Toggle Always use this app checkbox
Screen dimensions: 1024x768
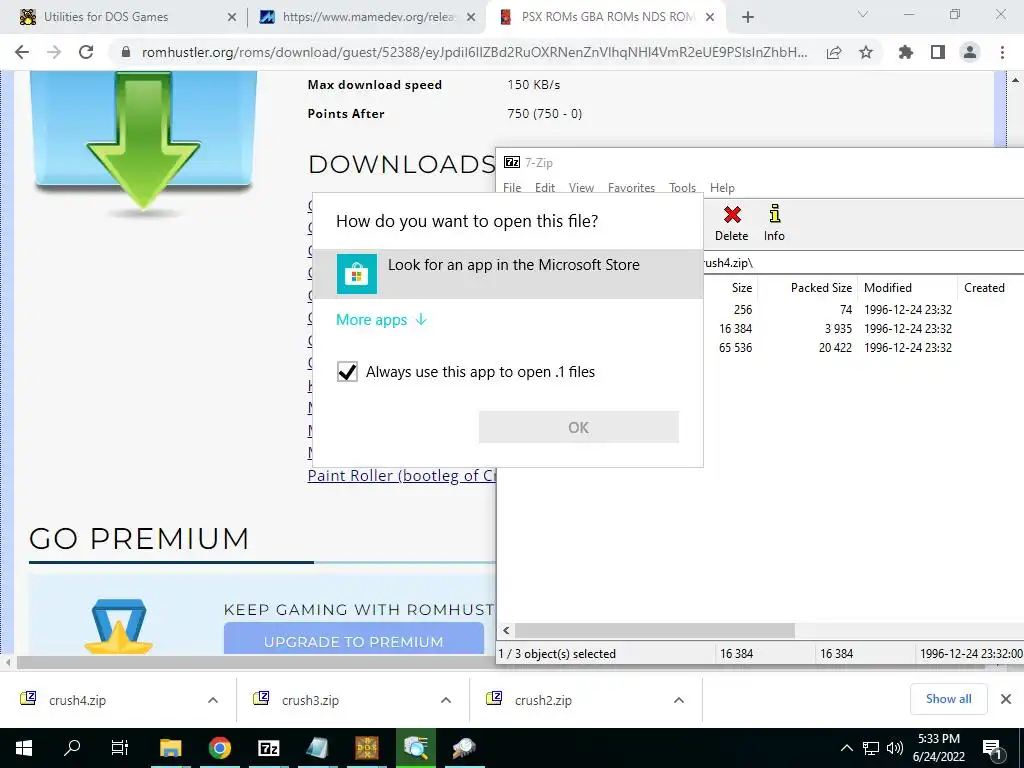pos(347,372)
